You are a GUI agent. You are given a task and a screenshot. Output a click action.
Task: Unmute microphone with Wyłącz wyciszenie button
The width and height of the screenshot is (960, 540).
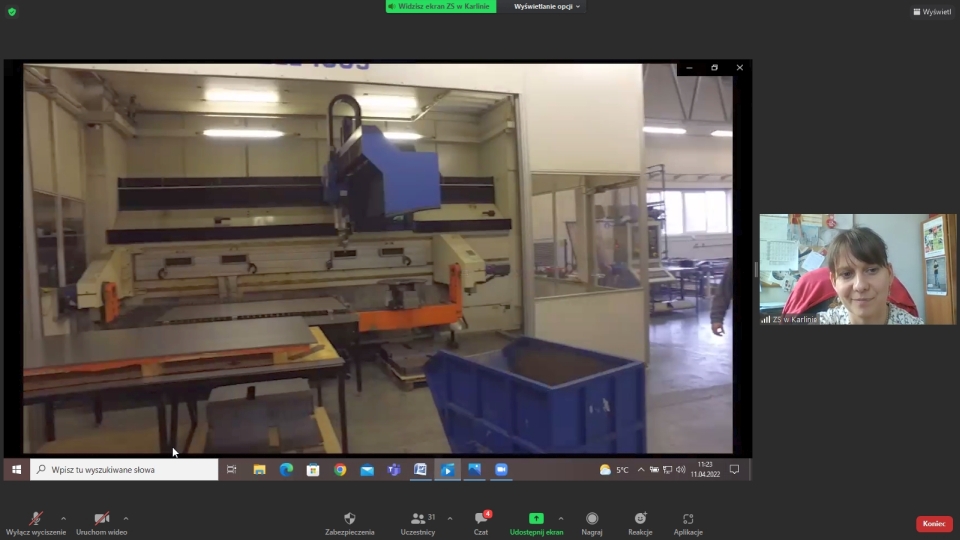(x=36, y=523)
